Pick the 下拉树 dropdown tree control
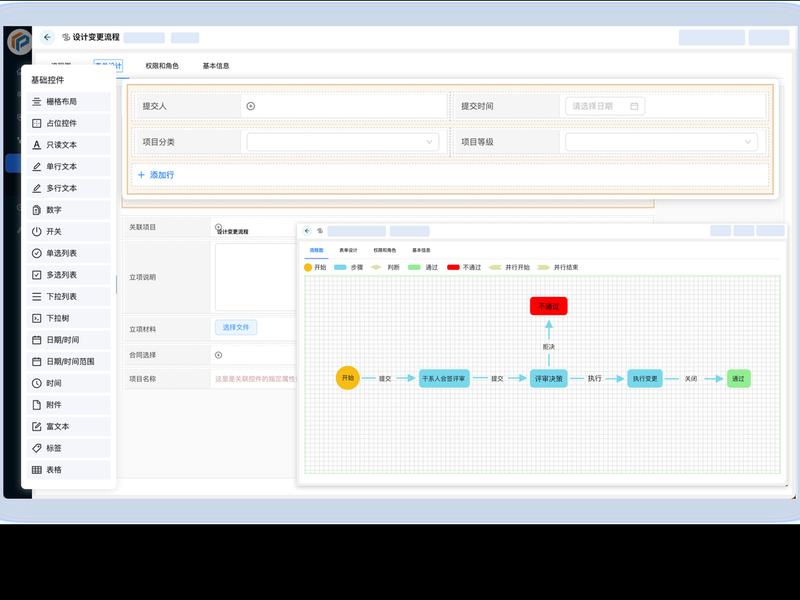This screenshot has width=800, height=600. click(x=68, y=318)
